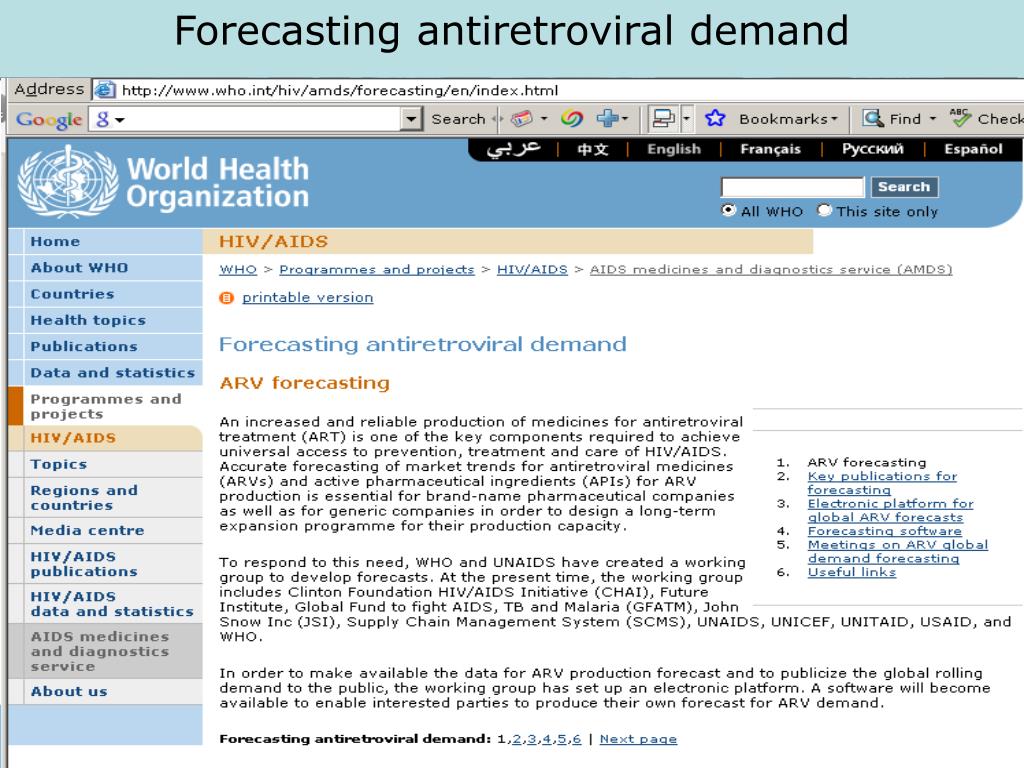Click the WHO breadcrumb link
The height and width of the screenshot is (768, 1024).
pyautogui.click(x=238, y=269)
